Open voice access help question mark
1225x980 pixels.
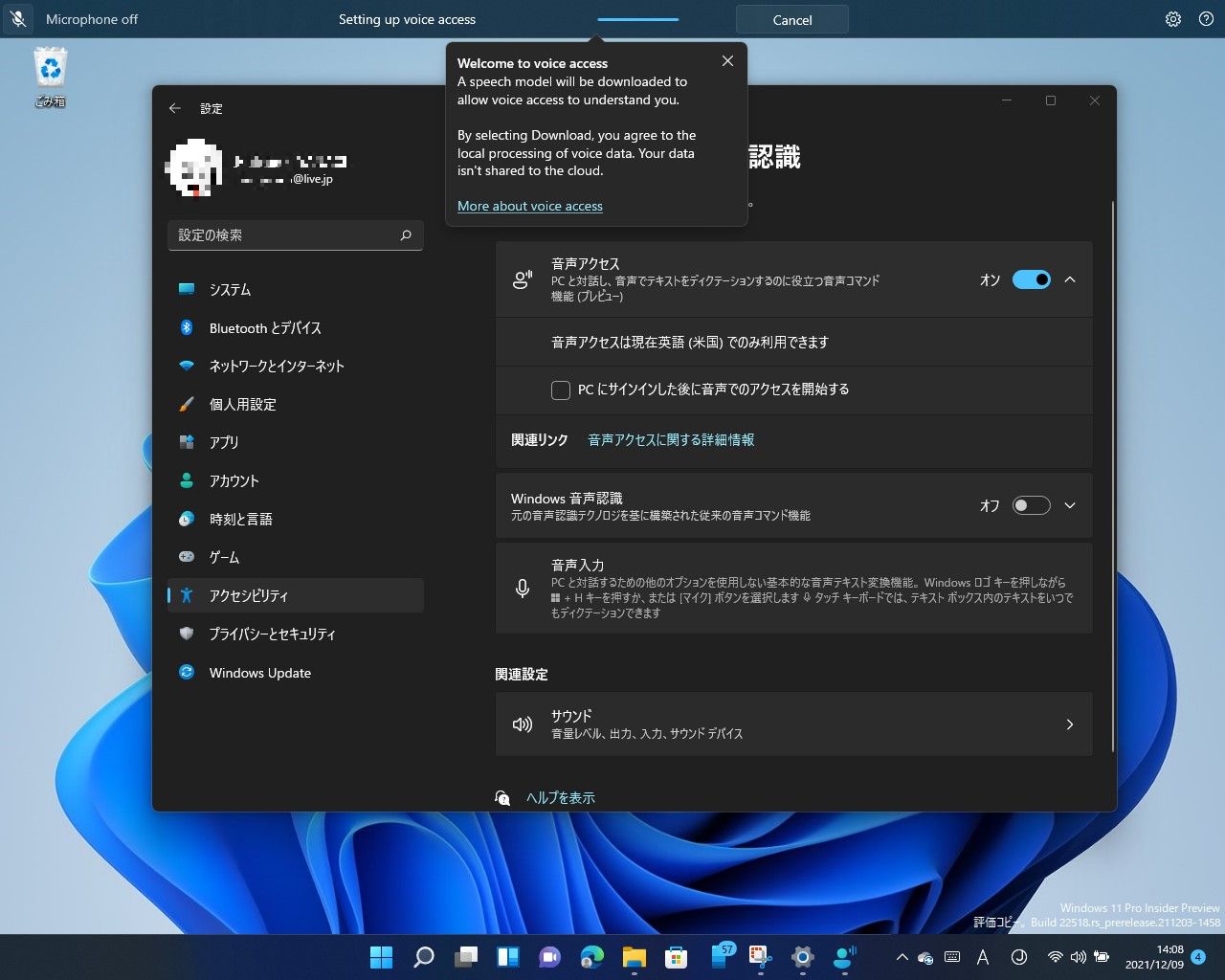pos(1206,19)
